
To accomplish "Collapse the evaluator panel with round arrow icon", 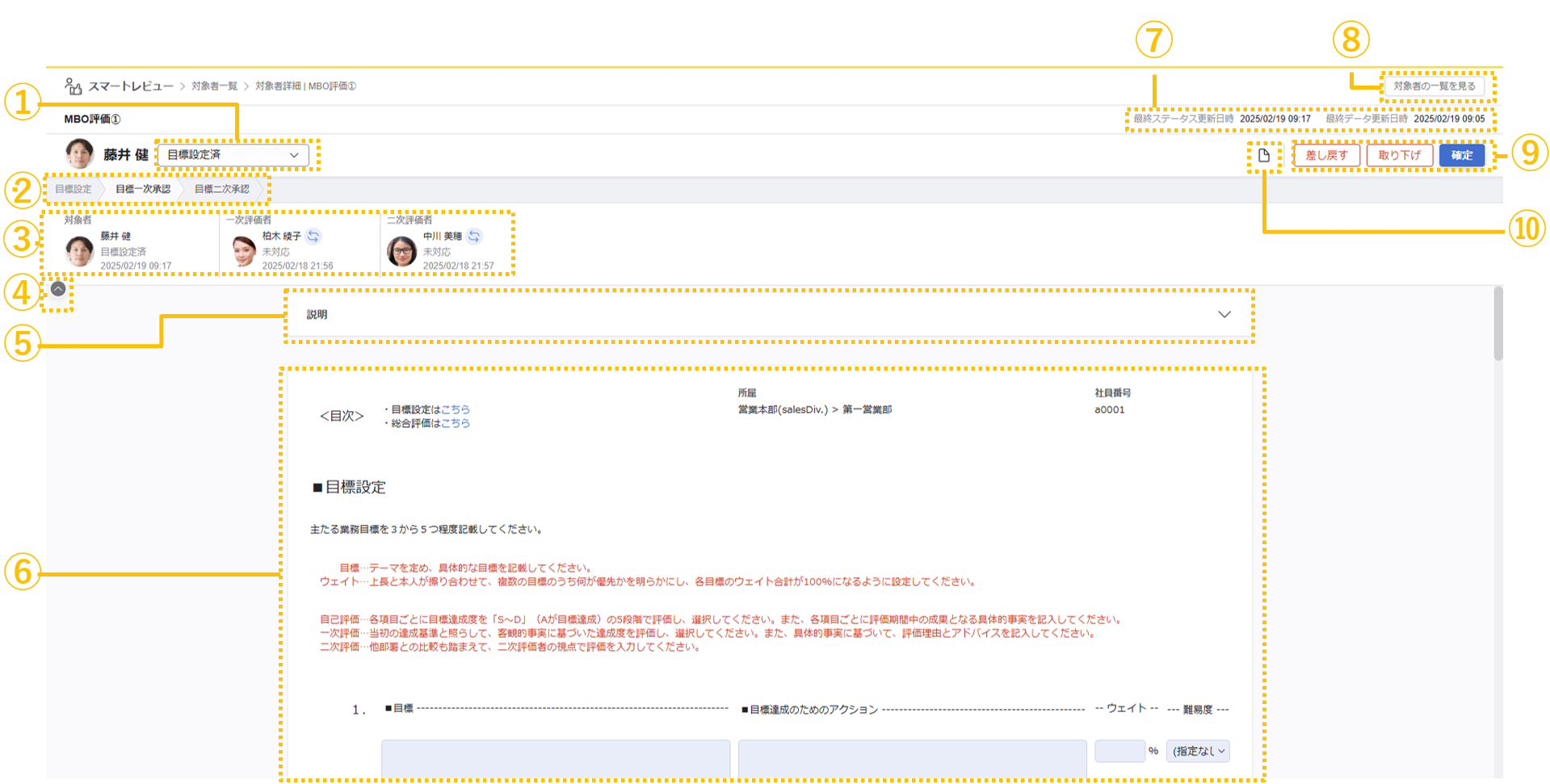I will click(58, 289).
